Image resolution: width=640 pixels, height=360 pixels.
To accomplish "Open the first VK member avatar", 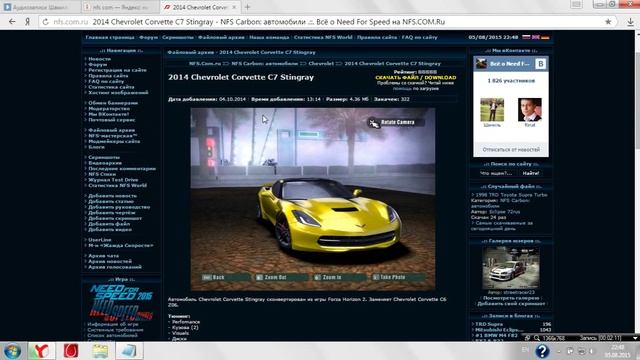I will coord(492,110).
